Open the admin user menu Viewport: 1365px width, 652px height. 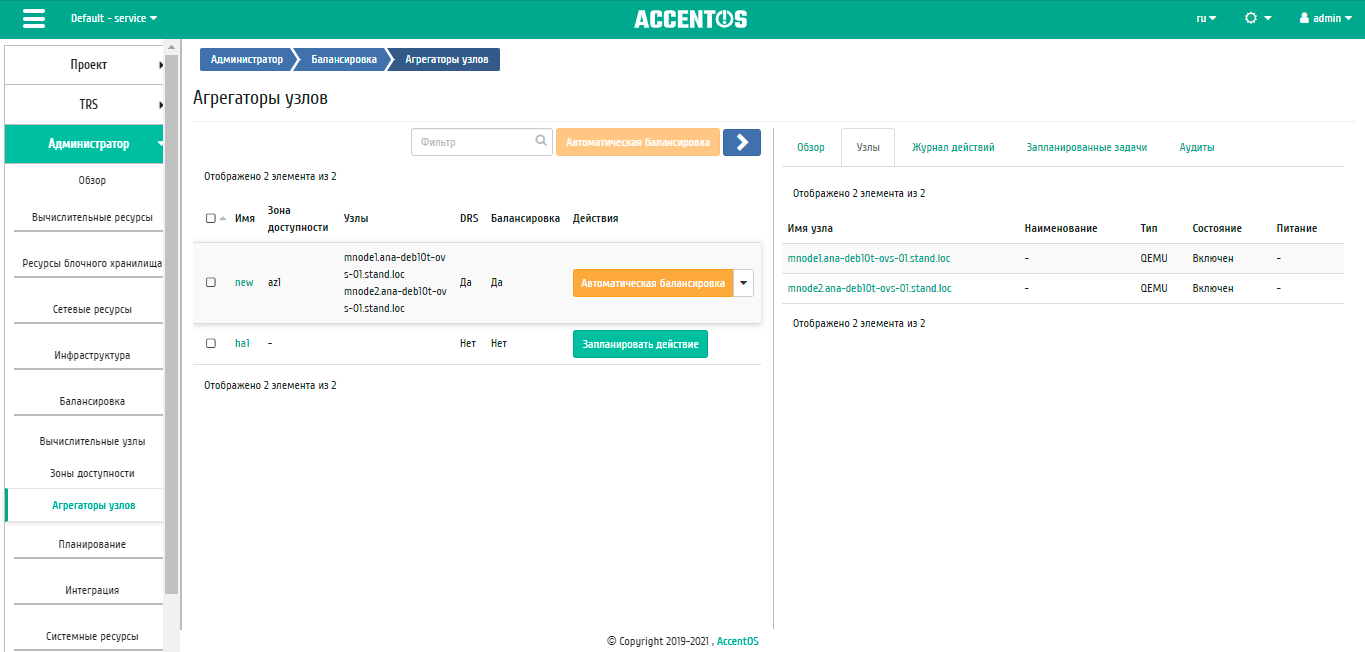pos(1327,18)
